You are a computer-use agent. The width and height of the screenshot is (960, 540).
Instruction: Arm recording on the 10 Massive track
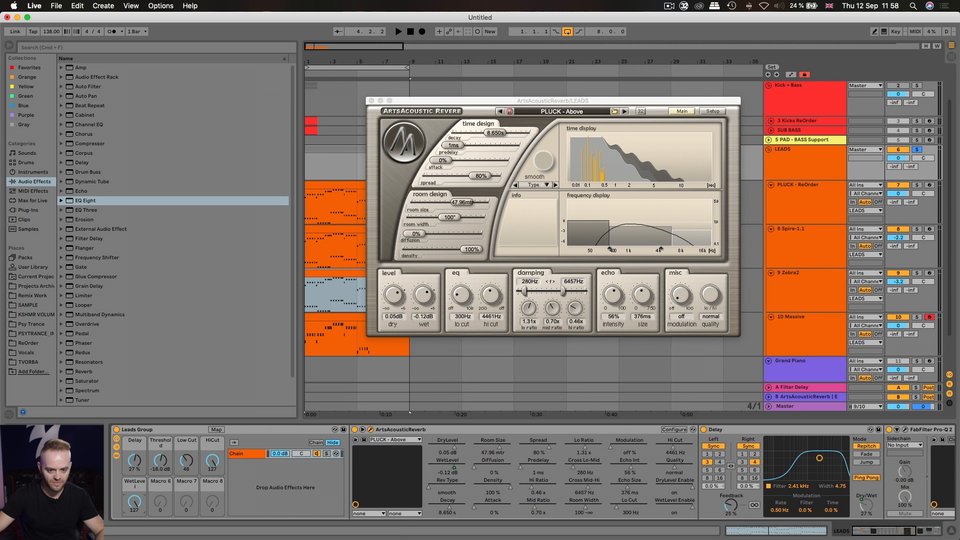click(x=929, y=317)
